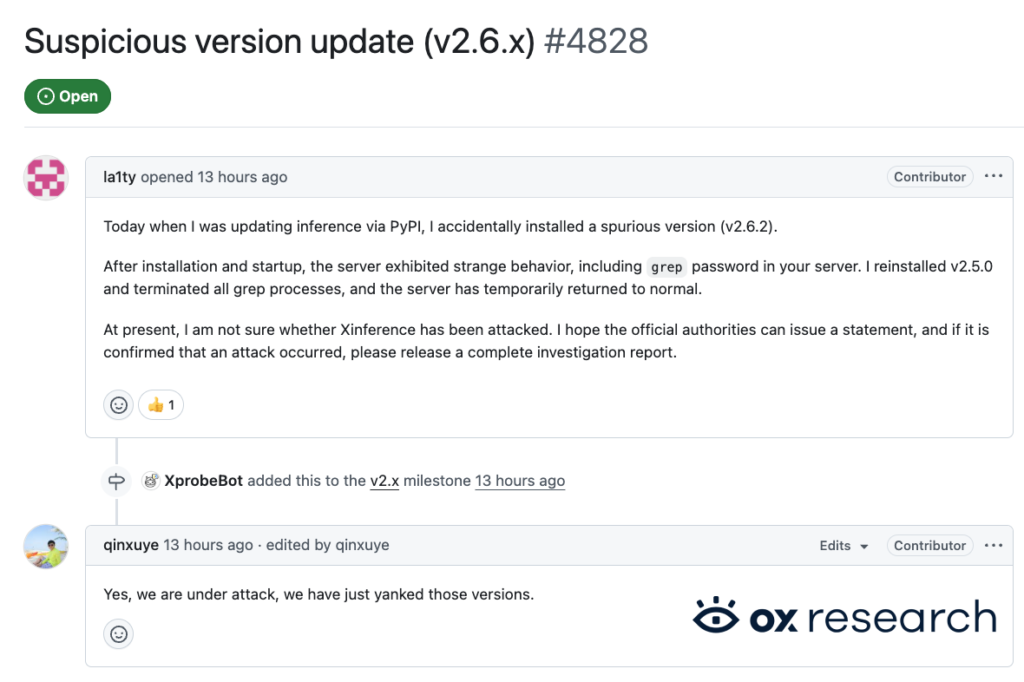Image resolution: width=1024 pixels, height=682 pixels.
Task: Open the timestamp link on the milestone event
Action: [520, 480]
